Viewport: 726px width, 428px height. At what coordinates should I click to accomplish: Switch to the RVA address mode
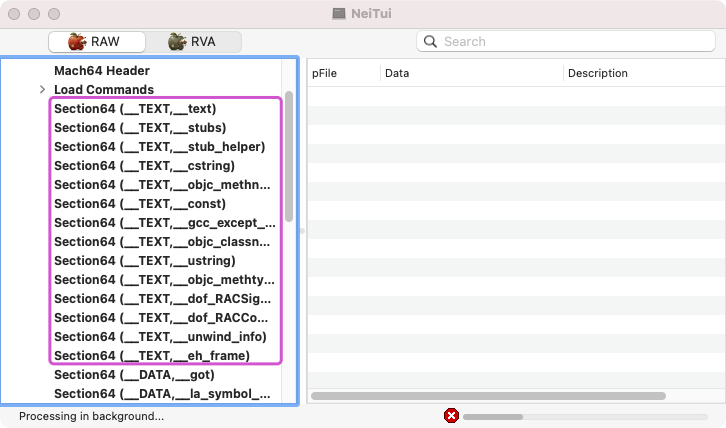pos(193,42)
